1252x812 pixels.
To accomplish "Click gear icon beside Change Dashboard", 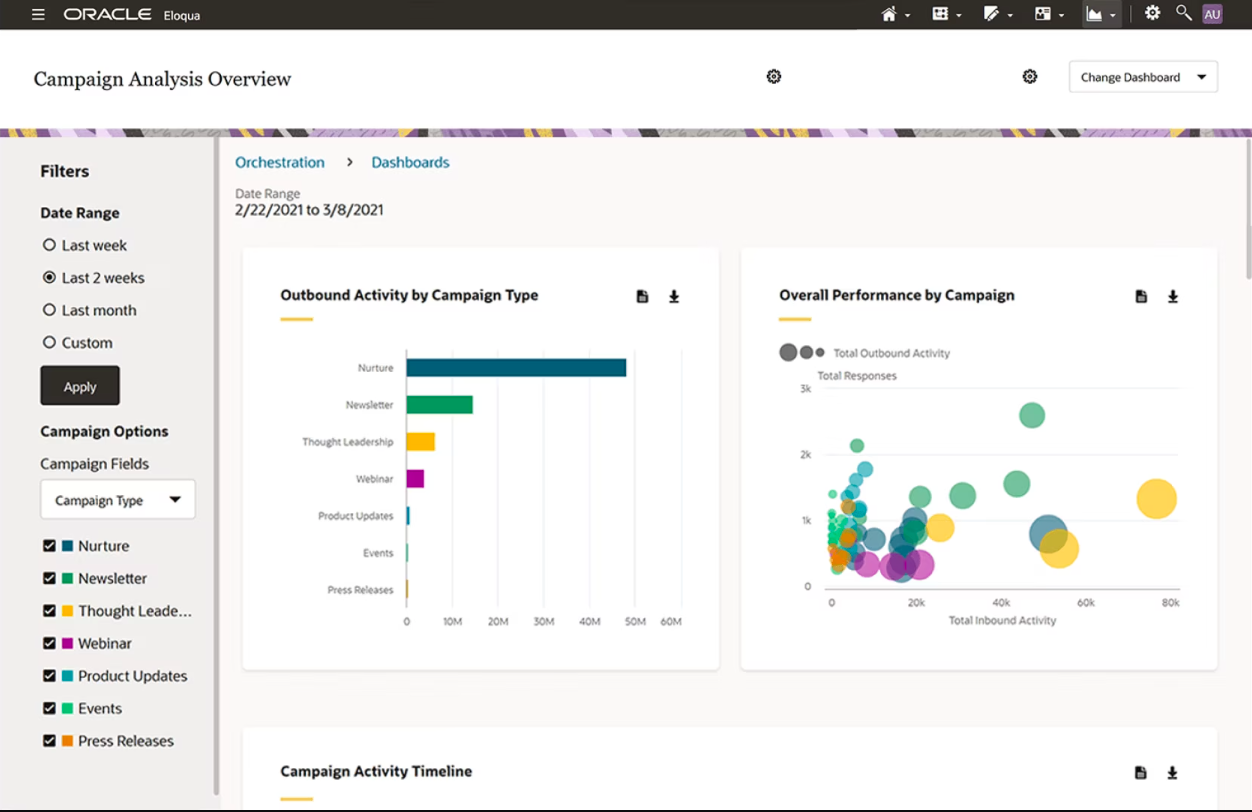I will click(x=1030, y=77).
